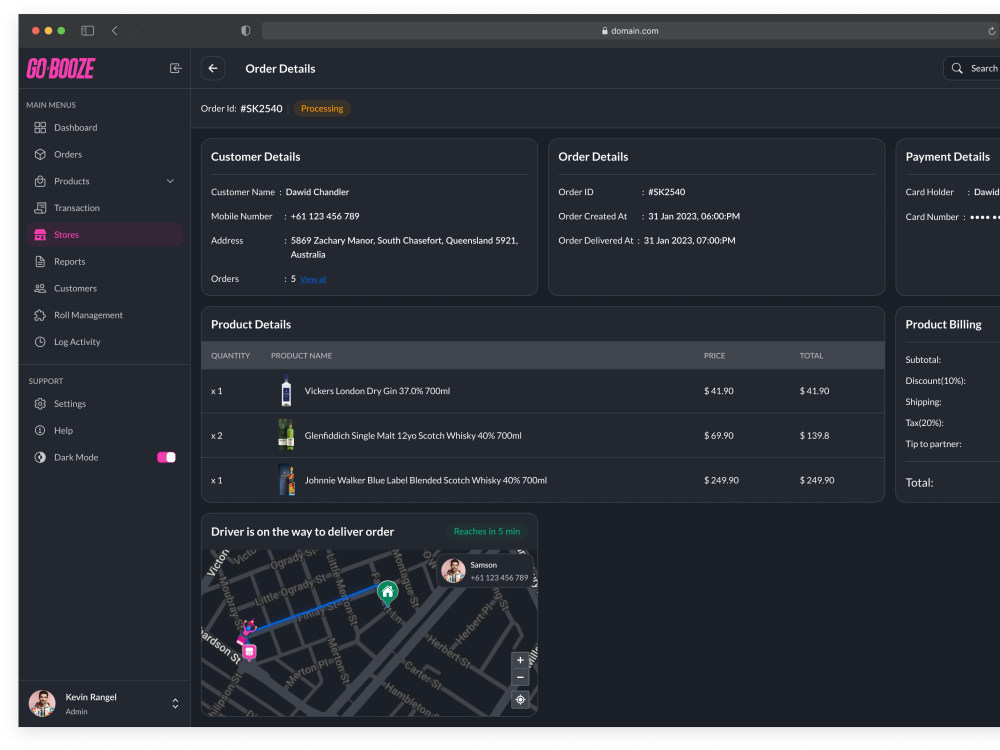Click mobile number +61 123 456 789 in Customer Details
Screen dimensions: 1000x750
[x=325, y=216]
